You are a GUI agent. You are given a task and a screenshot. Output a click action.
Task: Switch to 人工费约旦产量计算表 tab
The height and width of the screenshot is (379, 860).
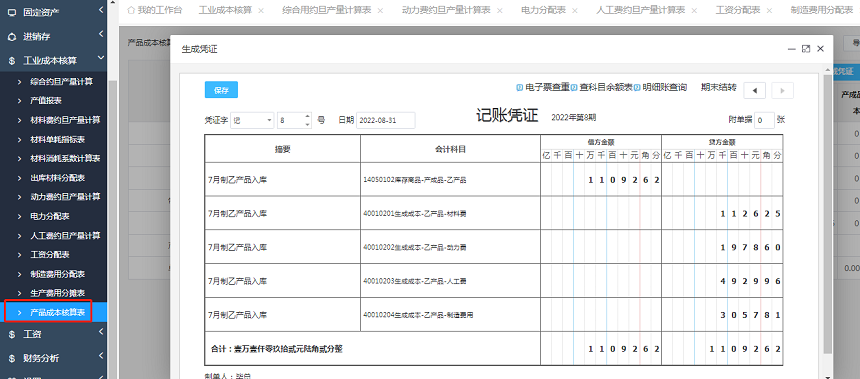641,10
